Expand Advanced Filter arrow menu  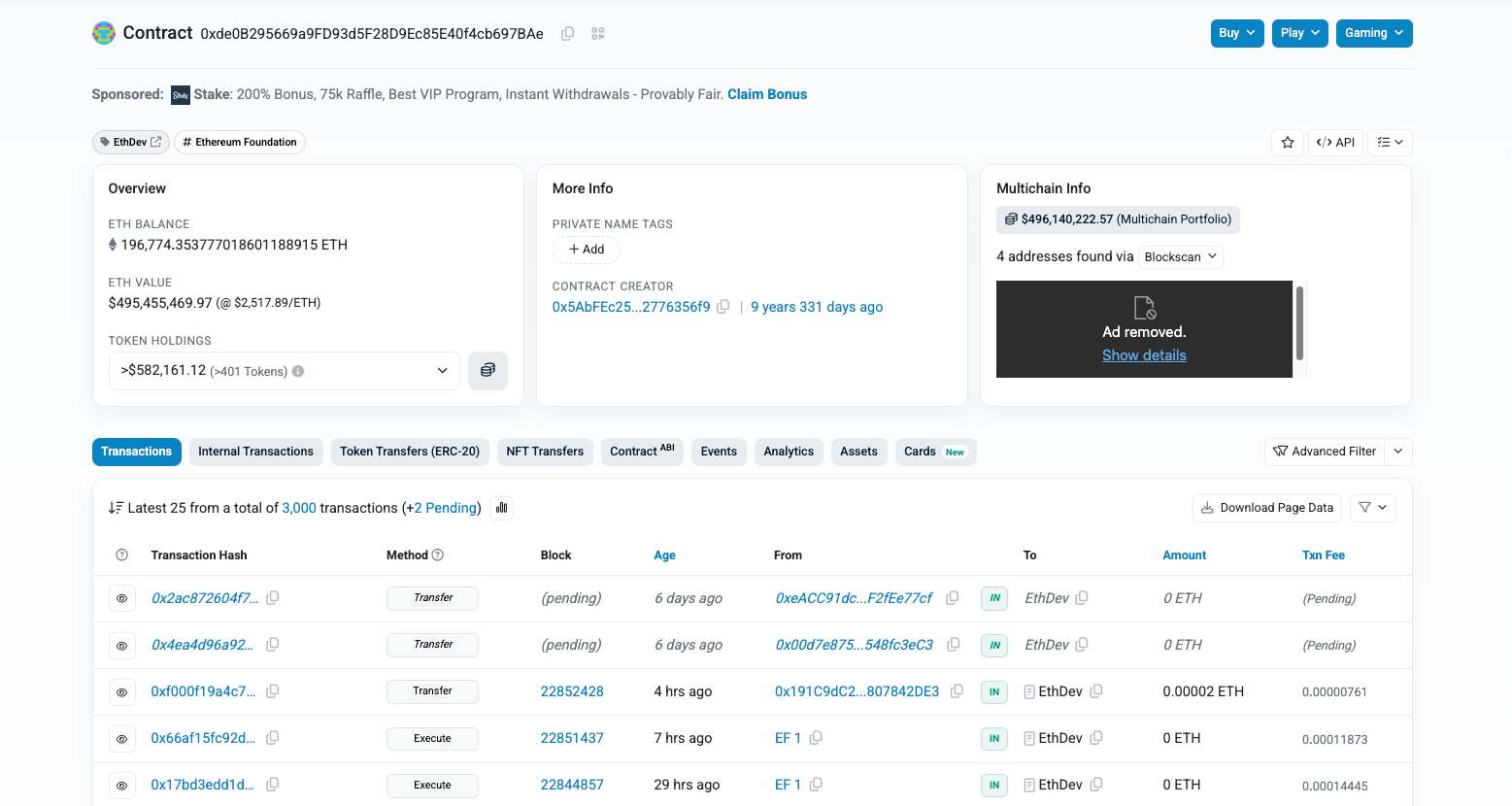[1398, 452]
